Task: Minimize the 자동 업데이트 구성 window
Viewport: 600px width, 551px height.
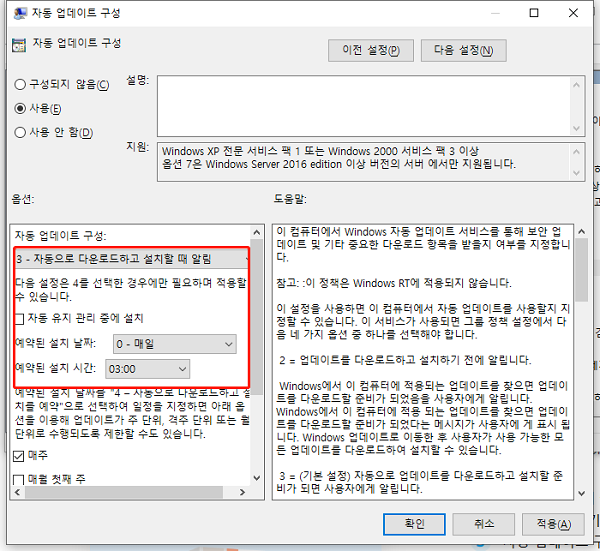Action: (x=495, y=13)
